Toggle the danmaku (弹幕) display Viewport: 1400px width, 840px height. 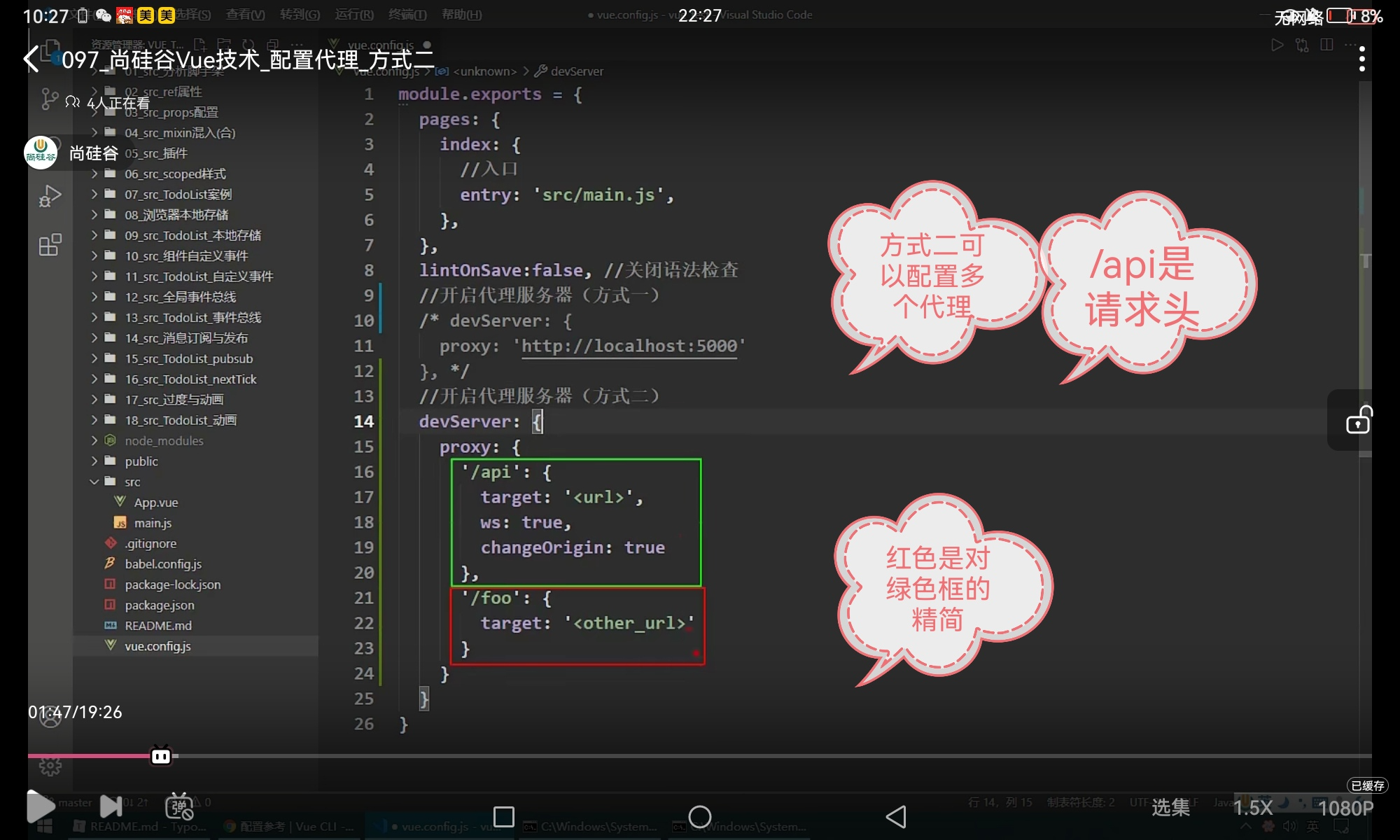click(178, 806)
